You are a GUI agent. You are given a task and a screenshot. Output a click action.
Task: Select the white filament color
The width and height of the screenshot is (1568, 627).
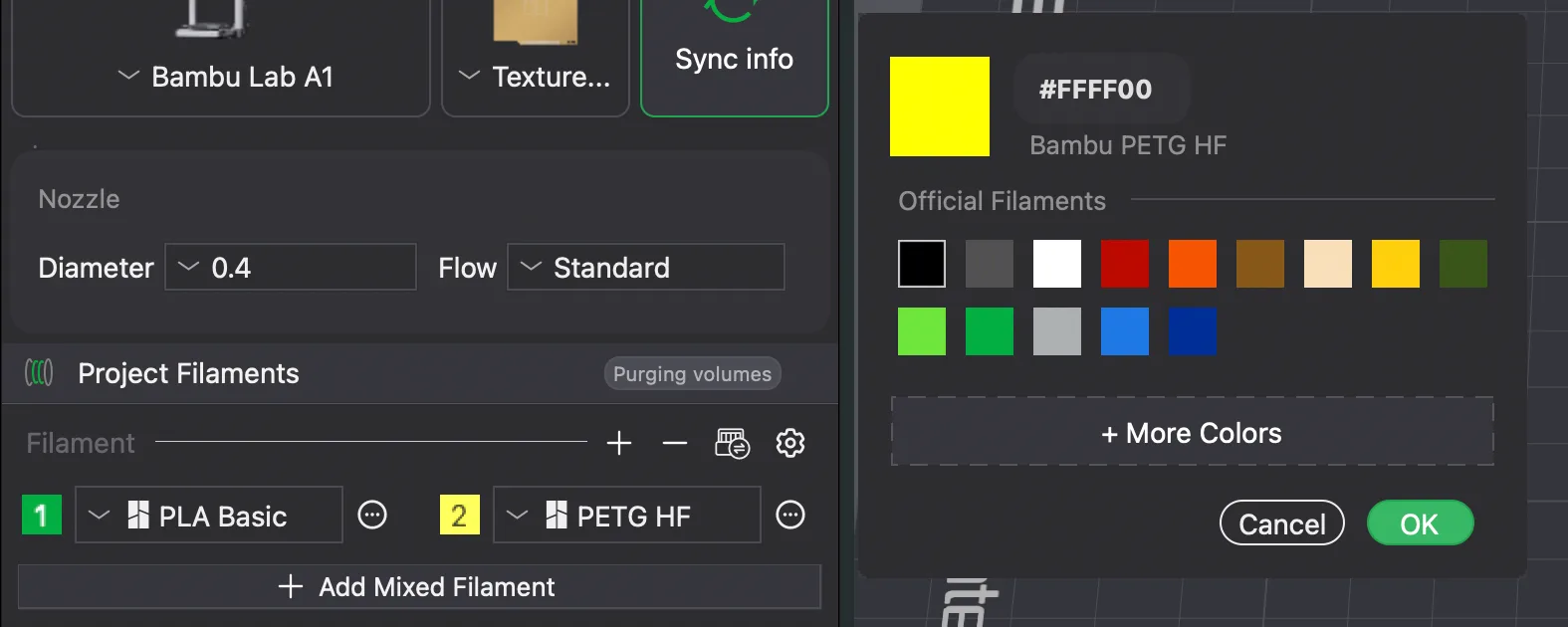pyautogui.click(x=1057, y=264)
